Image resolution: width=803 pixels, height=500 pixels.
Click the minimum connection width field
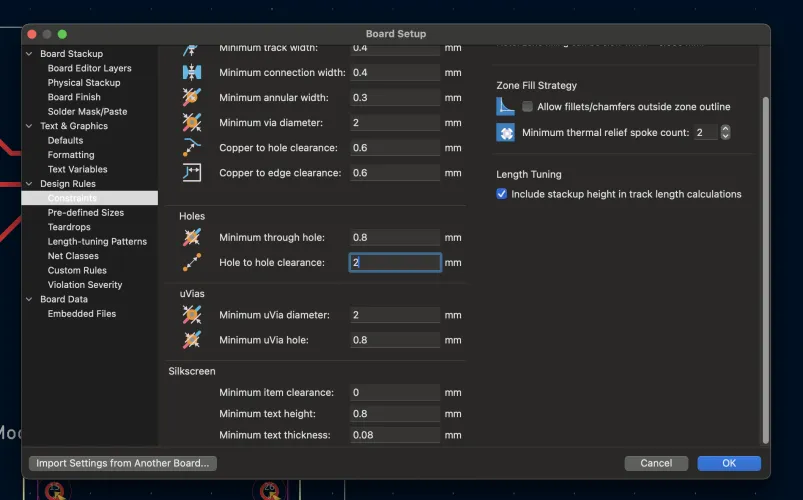click(395, 72)
